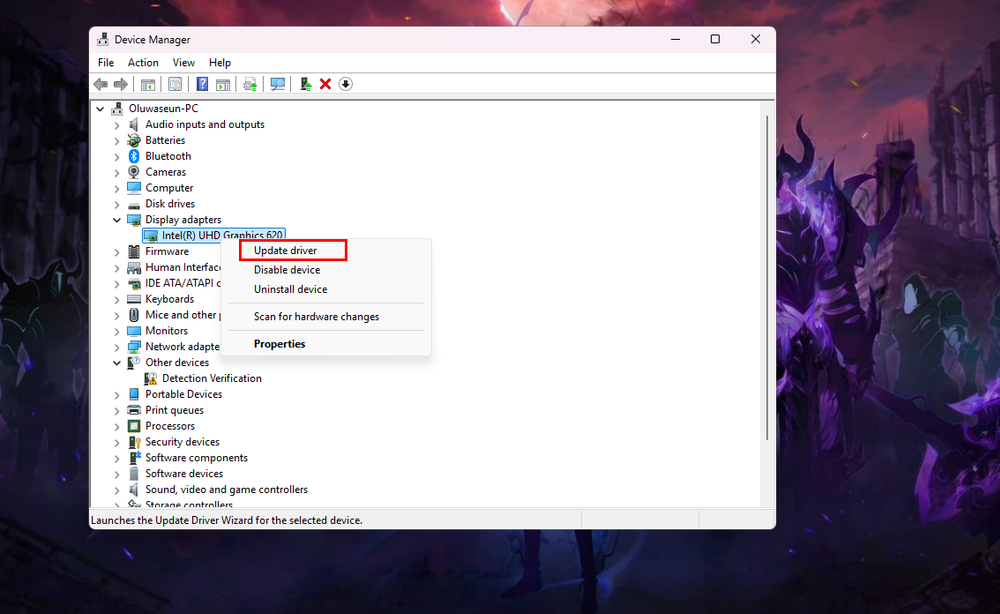
Task: Choose Update driver from the context menu
Action: [285, 250]
